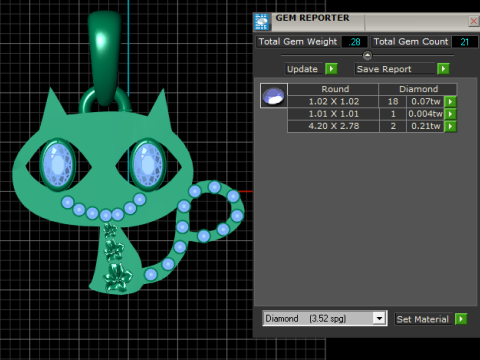Click the Set Material button label
The width and height of the screenshot is (480, 360).
pyautogui.click(x=423, y=319)
